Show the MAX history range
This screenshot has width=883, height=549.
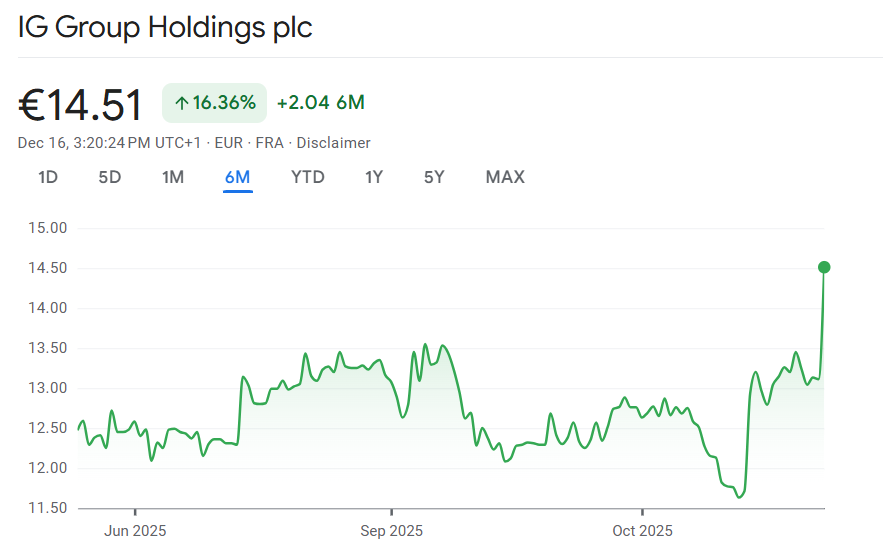point(505,177)
